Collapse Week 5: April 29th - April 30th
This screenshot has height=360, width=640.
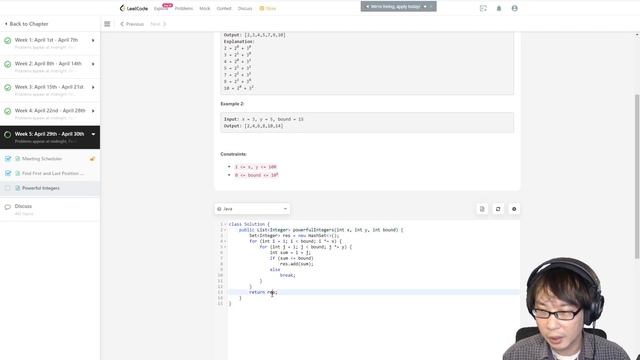click(x=93, y=134)
